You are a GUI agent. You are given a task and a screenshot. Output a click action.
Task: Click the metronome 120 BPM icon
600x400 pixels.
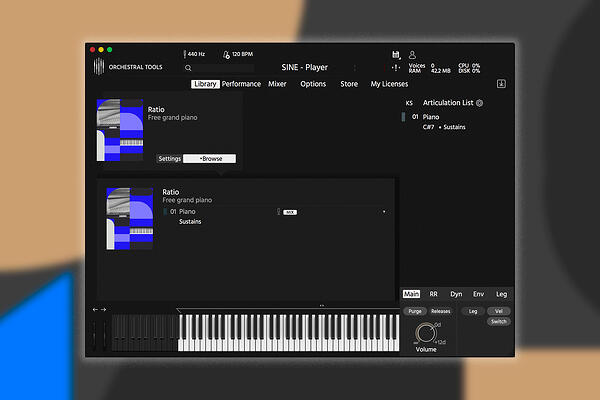coord(226,55)
